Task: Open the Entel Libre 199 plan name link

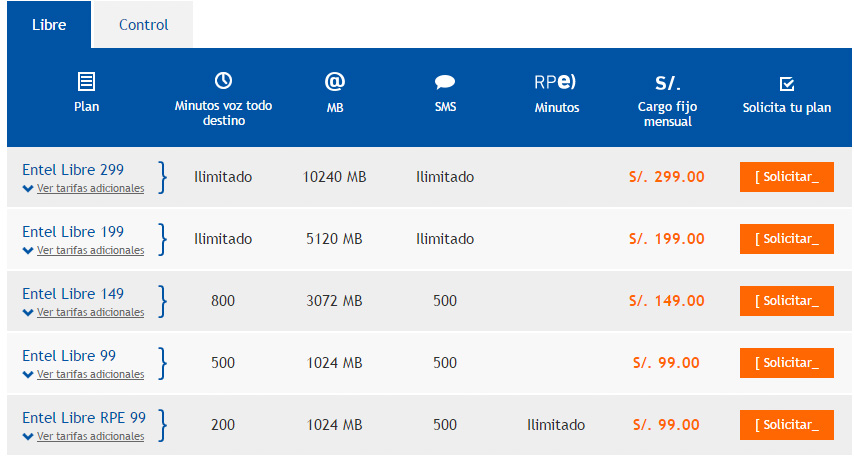Action: click(73, 232)
